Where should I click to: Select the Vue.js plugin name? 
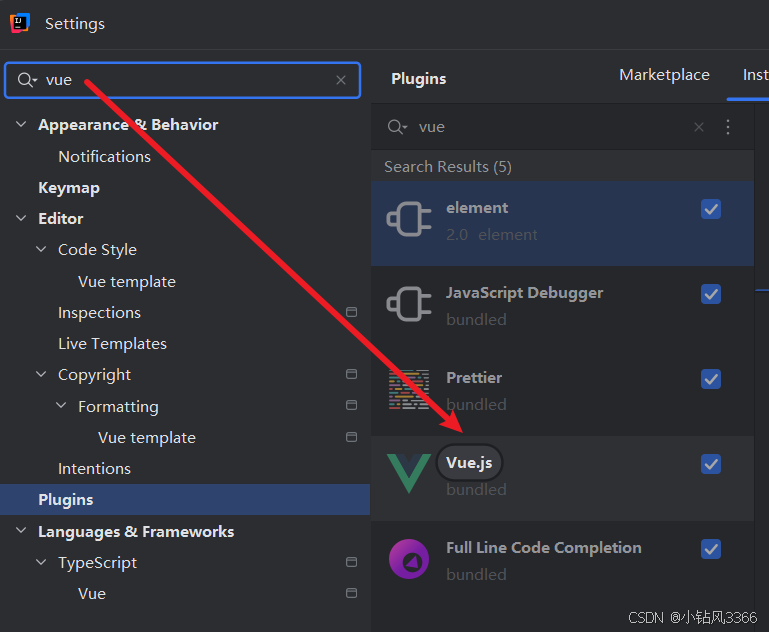point(469,462)
